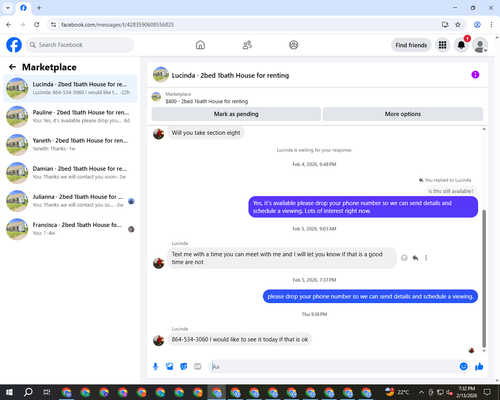This screenshot has width=500, height=400.
Task: Click Mark as pending button
Action: click(236, 114)
